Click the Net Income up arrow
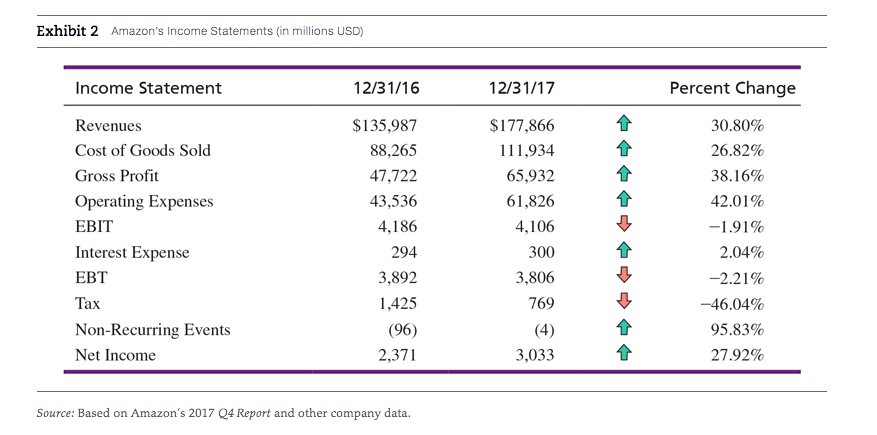This screenshot has height=435, width=877. (623, 355)
